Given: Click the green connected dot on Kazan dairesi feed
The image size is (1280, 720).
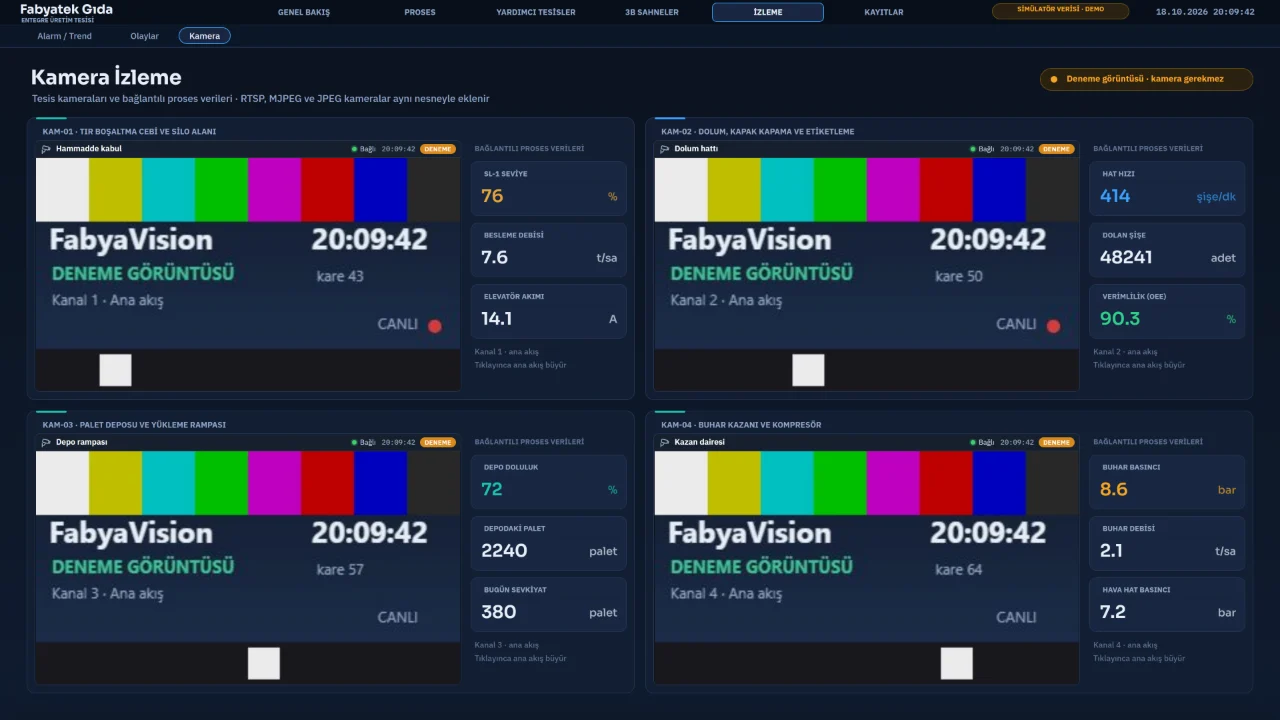Looking at the screenshot, I should (x=973, y=442).
